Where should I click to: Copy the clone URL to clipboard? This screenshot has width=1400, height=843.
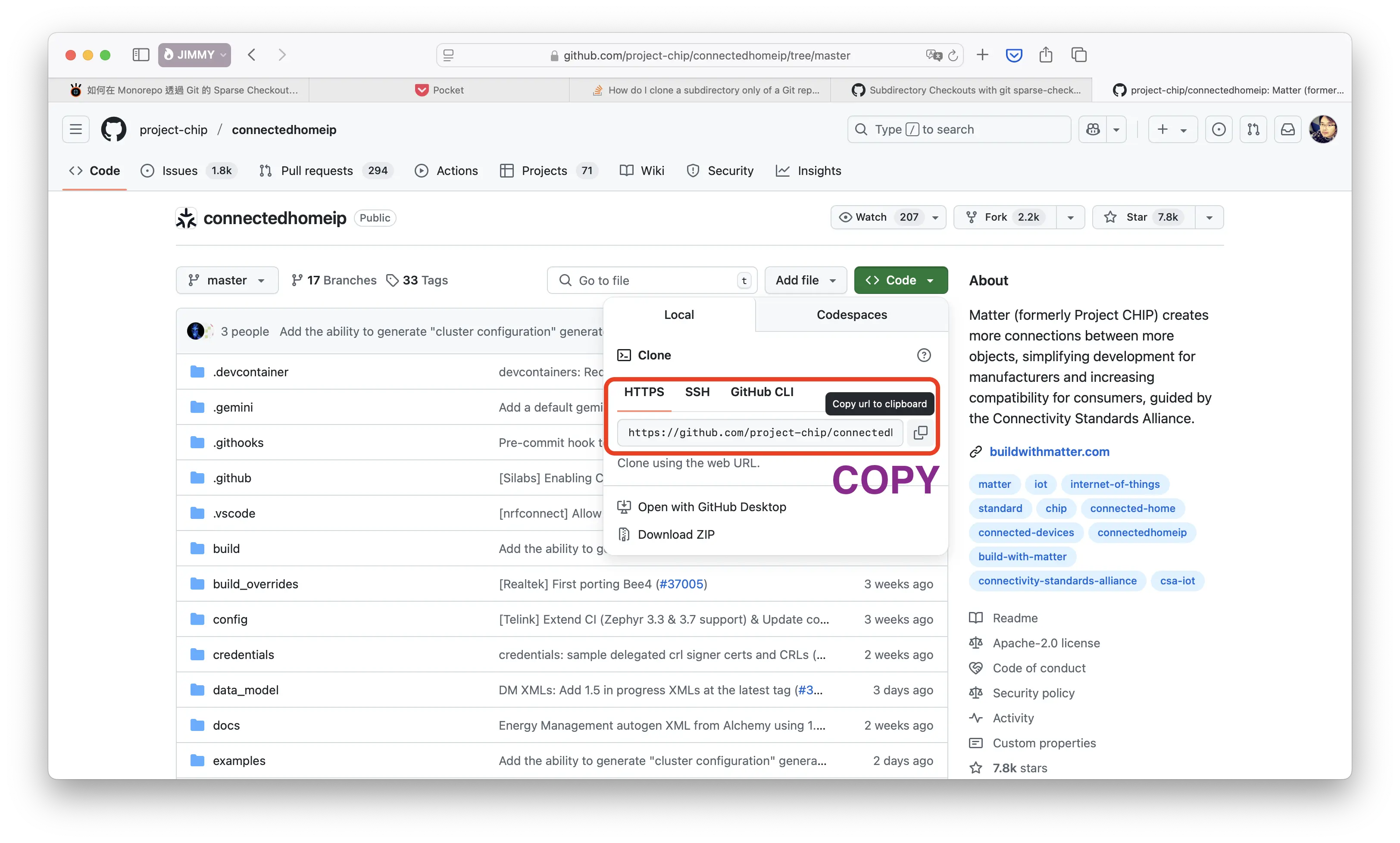(920, 432)
